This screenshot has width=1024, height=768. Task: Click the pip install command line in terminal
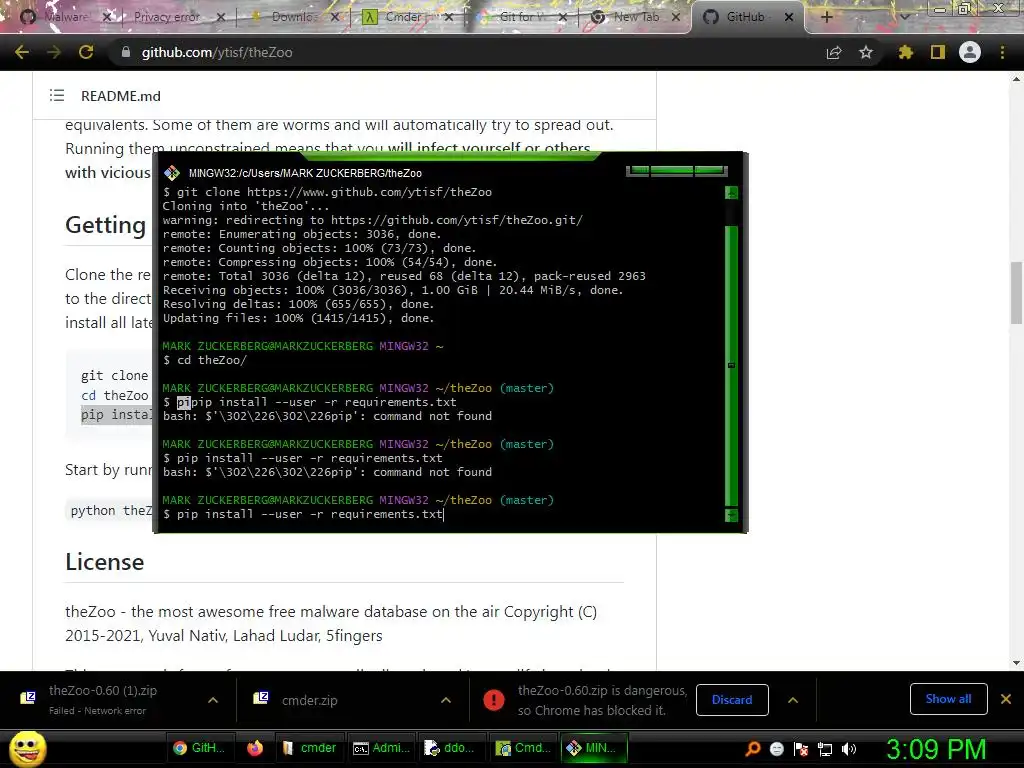303,514
